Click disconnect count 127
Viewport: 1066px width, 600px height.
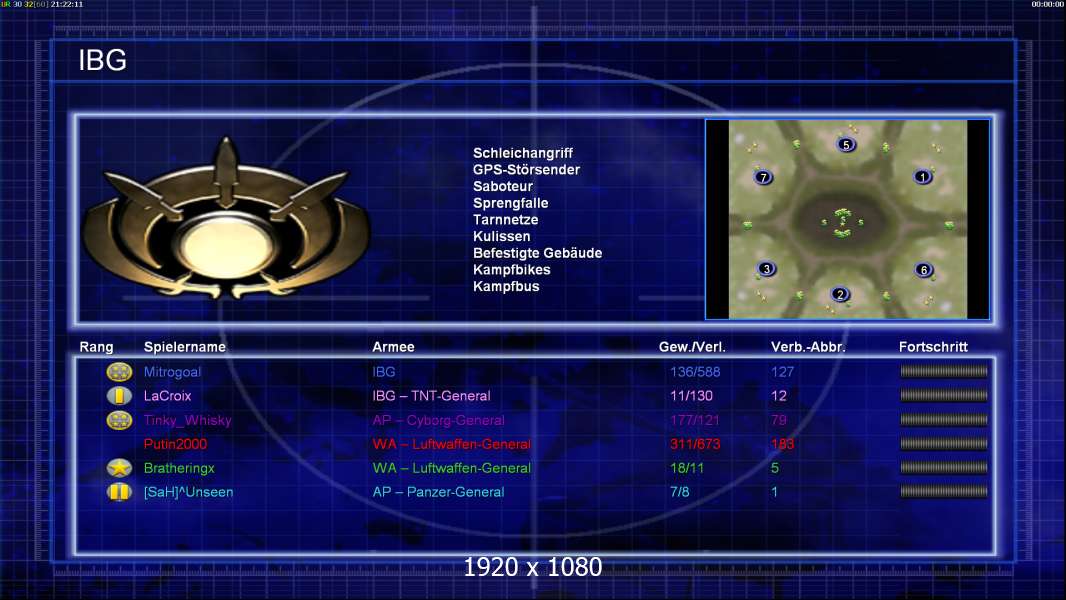pyautogui.click(x=783, y=372)
